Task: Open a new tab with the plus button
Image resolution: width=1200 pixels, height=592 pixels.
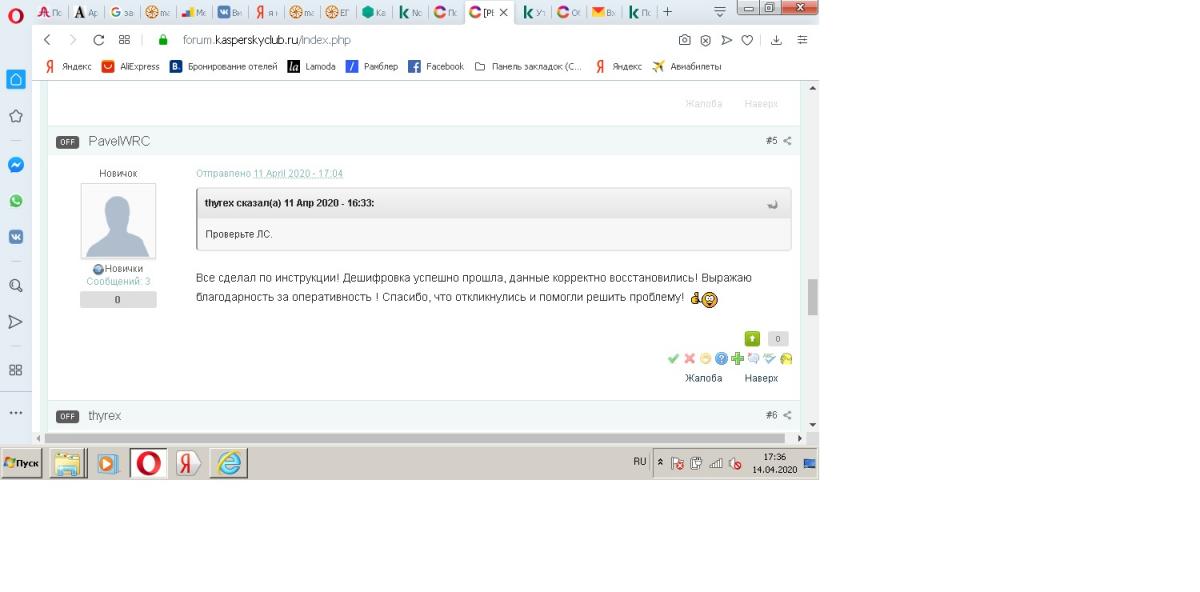Action: 668,12
